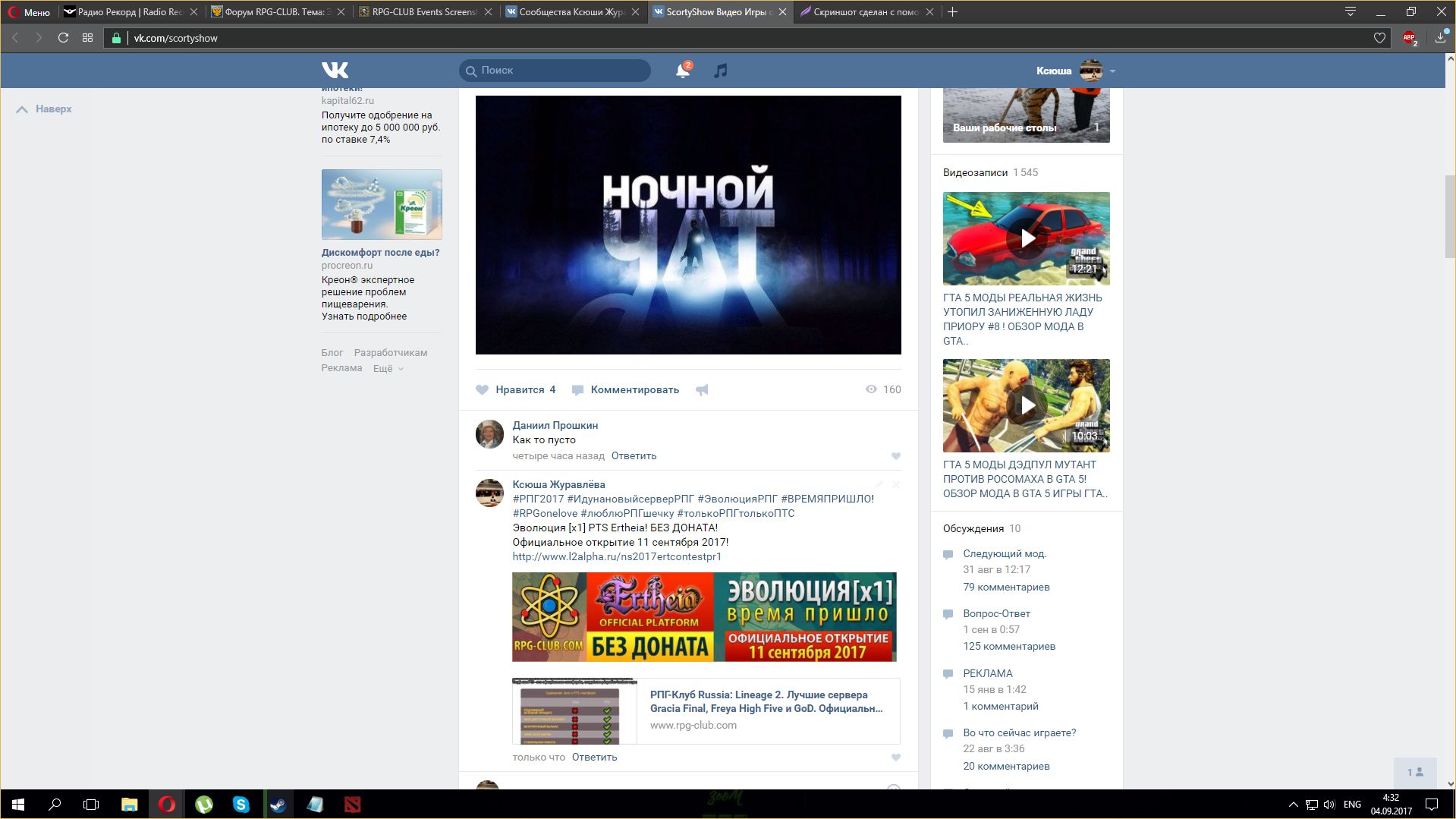Like the post via Нравится heart
This screenshot has width=1456, height=819.
(516, 389)
